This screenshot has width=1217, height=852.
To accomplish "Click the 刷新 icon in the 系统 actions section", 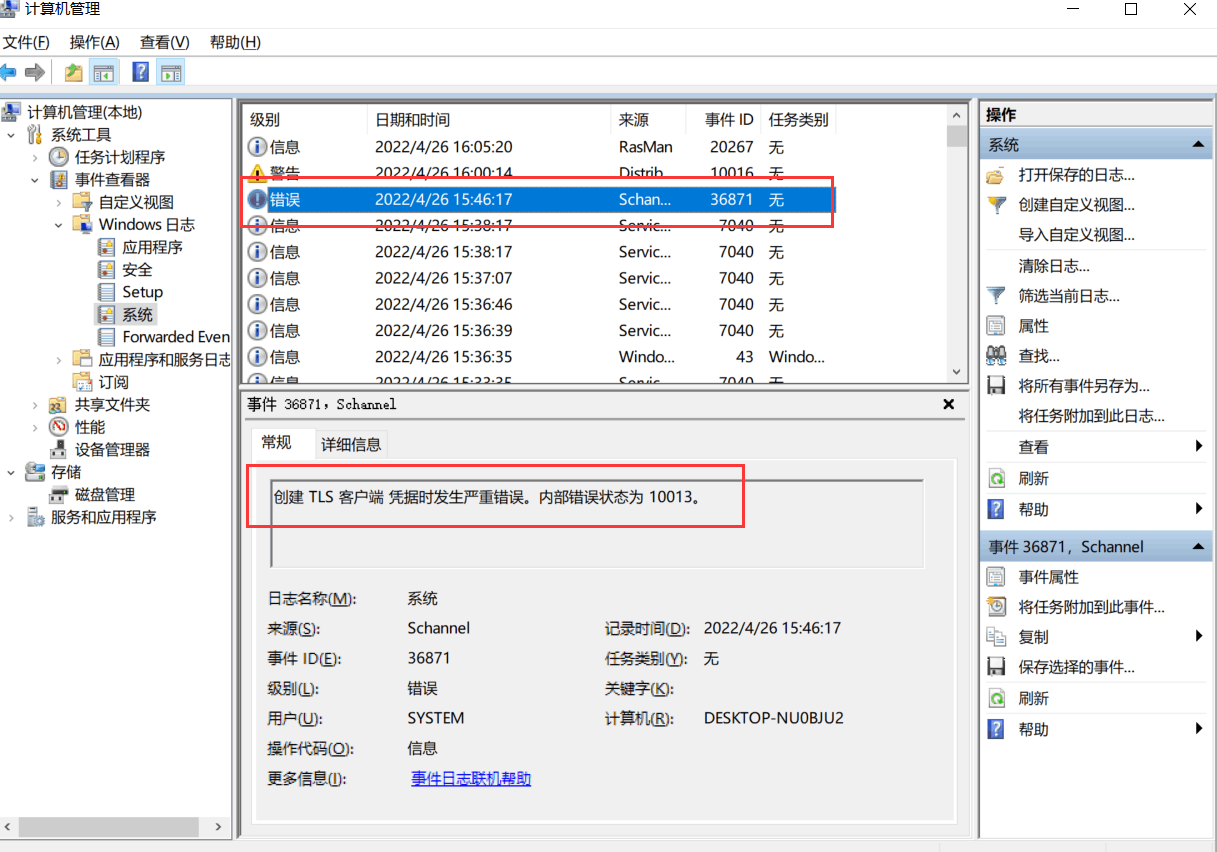I will 996,479.
